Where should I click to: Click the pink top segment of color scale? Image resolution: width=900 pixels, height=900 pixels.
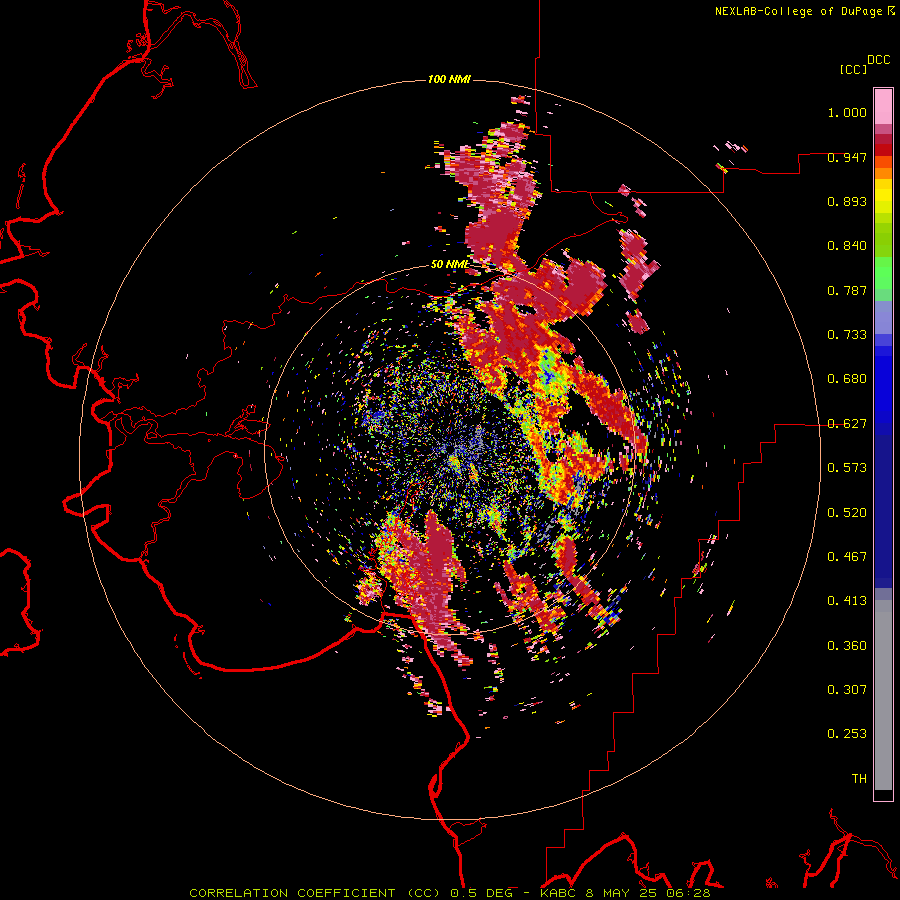click(883, 107)
